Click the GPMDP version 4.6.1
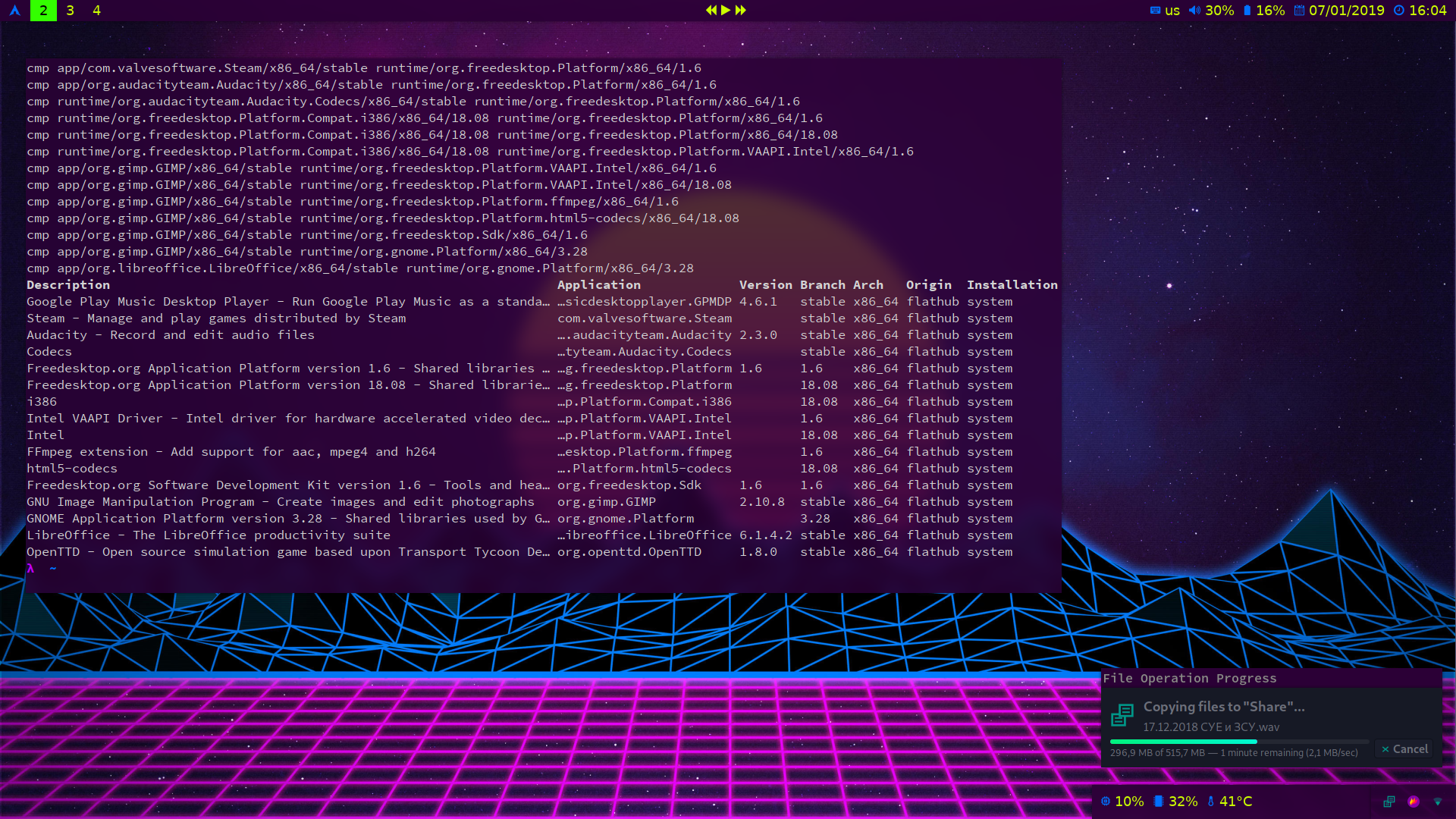Screen dimensions: 1456x819 tap(758, 302)
